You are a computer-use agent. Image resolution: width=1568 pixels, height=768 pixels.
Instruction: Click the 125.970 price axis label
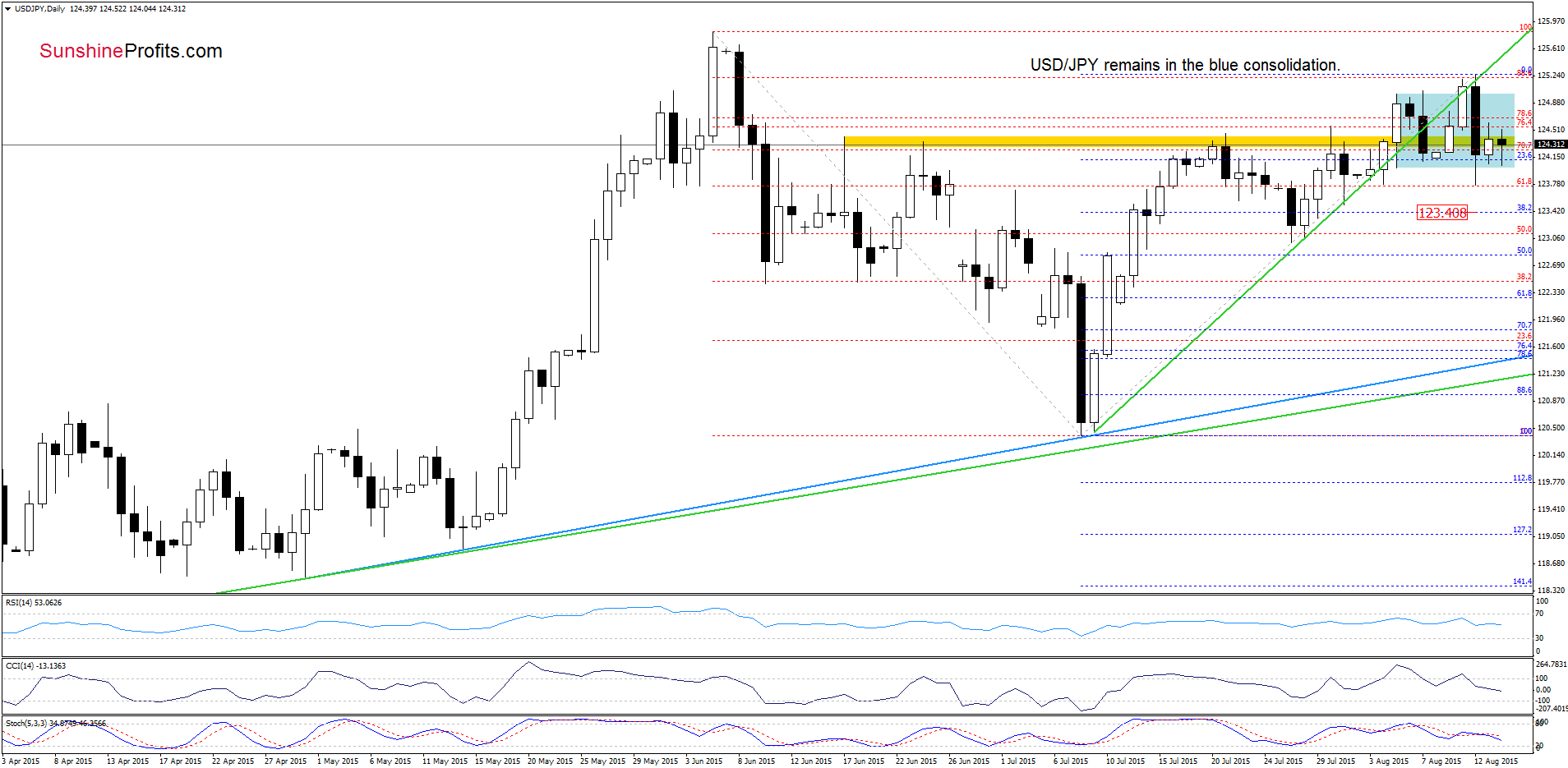point(1551,21)
